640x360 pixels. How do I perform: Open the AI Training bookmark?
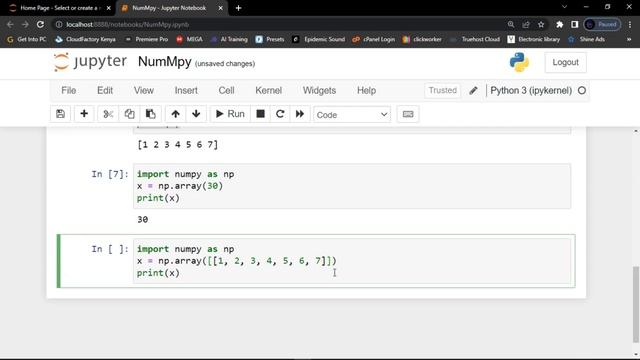[x=229, y=39]
